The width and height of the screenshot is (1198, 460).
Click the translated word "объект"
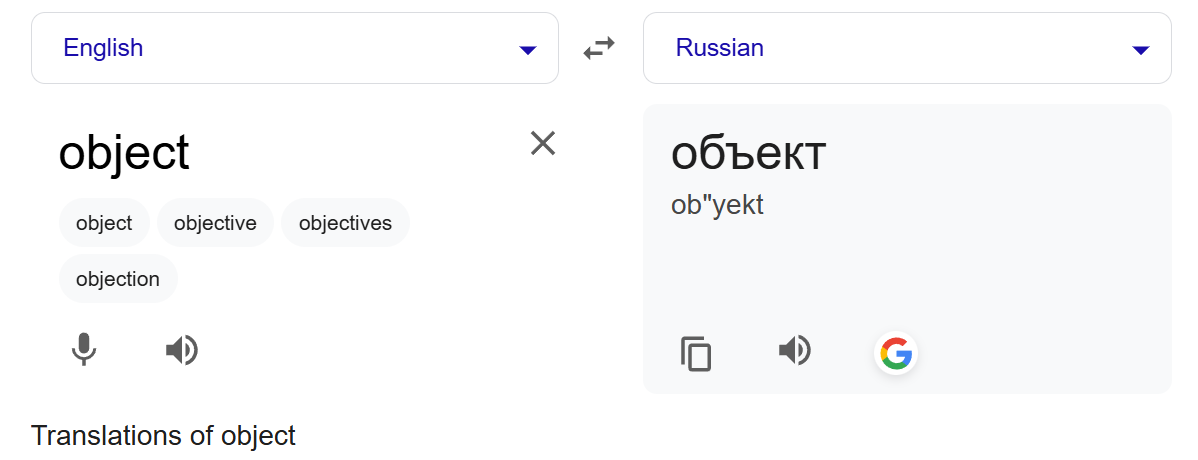[748, 153]
